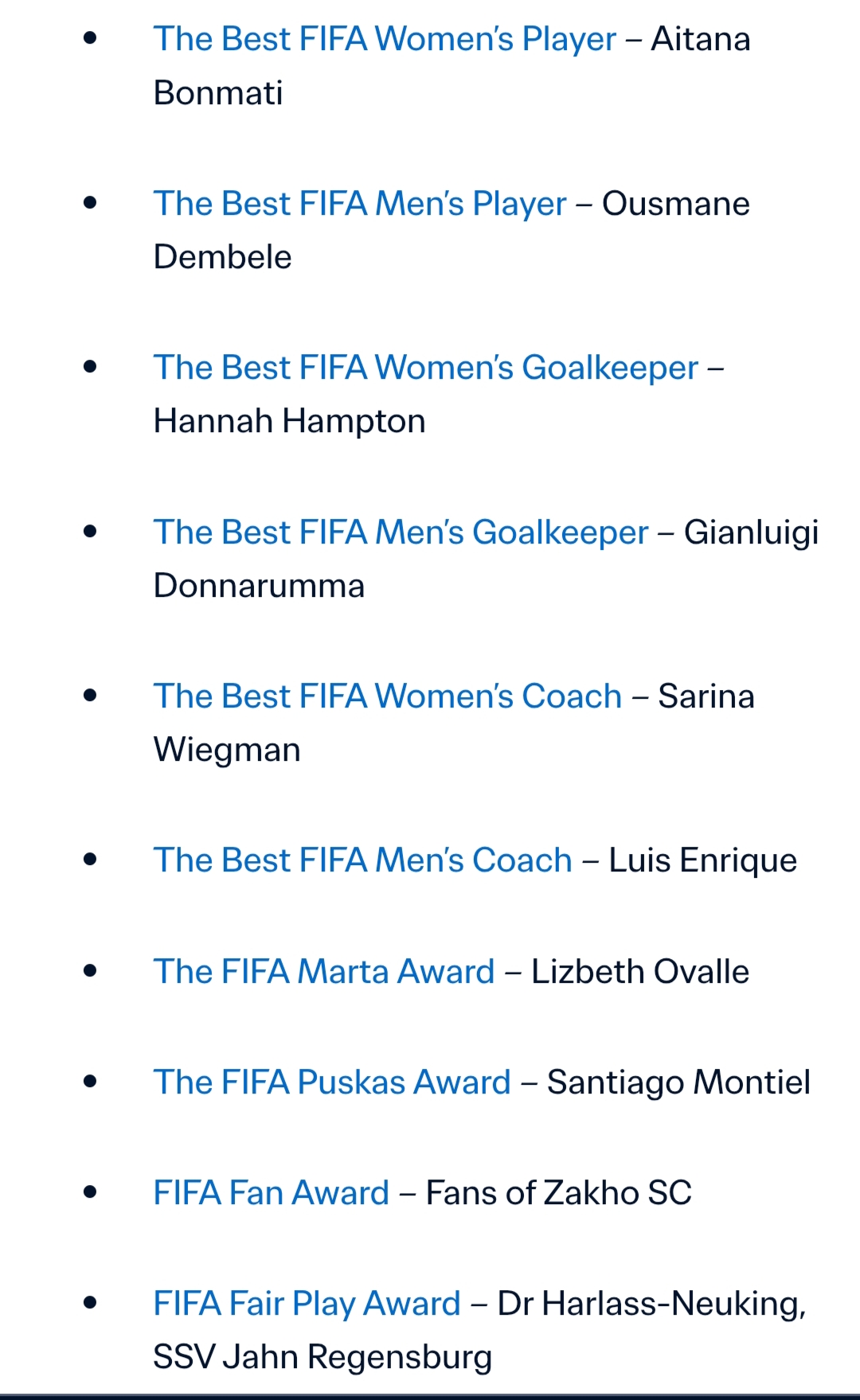Click The Best FIFA Women's Goalkeeper link
This screenshot has height=1400, width=860.
point(425,368)
